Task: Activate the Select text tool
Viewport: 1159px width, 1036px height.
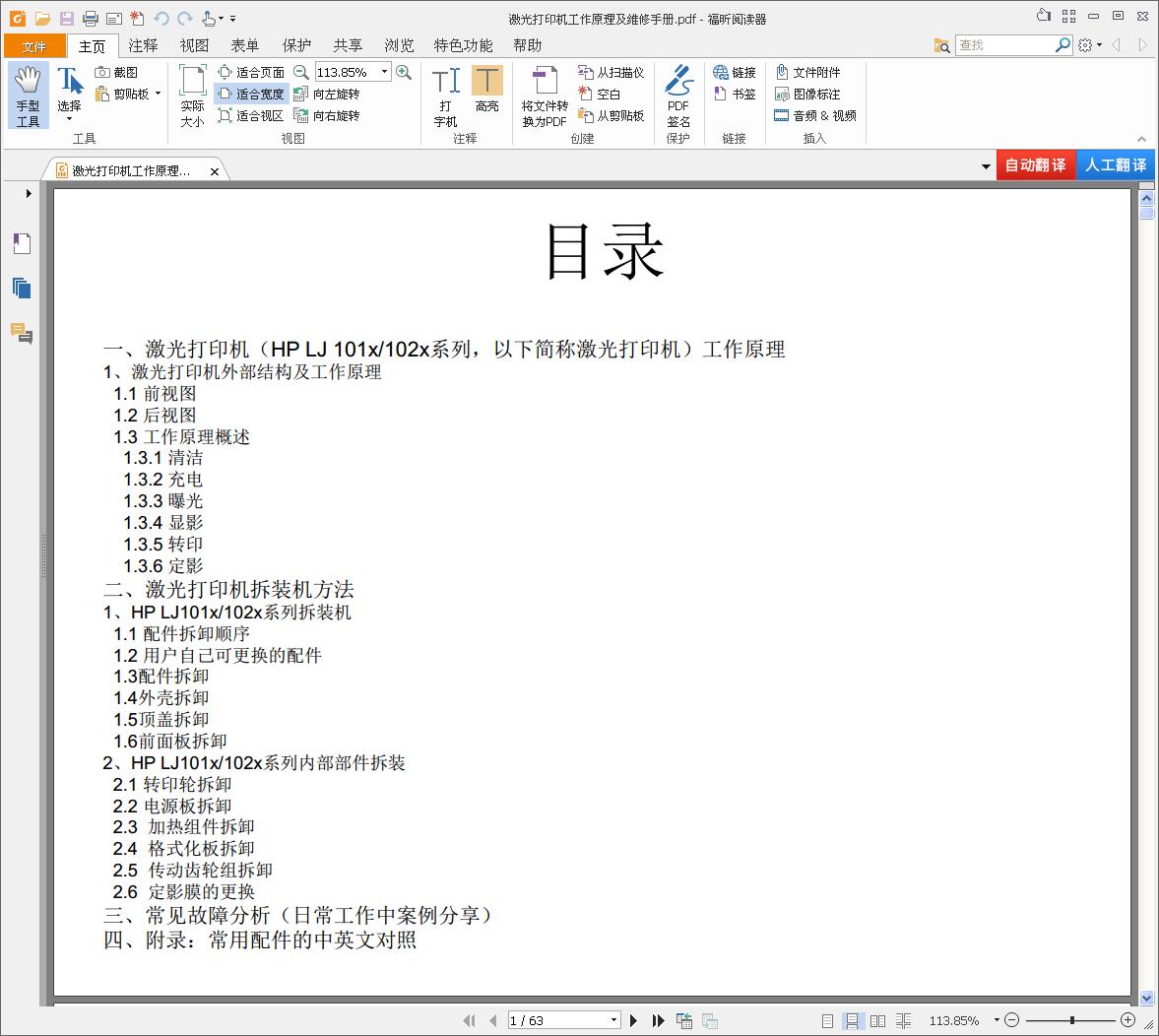Action: point(70,94)
